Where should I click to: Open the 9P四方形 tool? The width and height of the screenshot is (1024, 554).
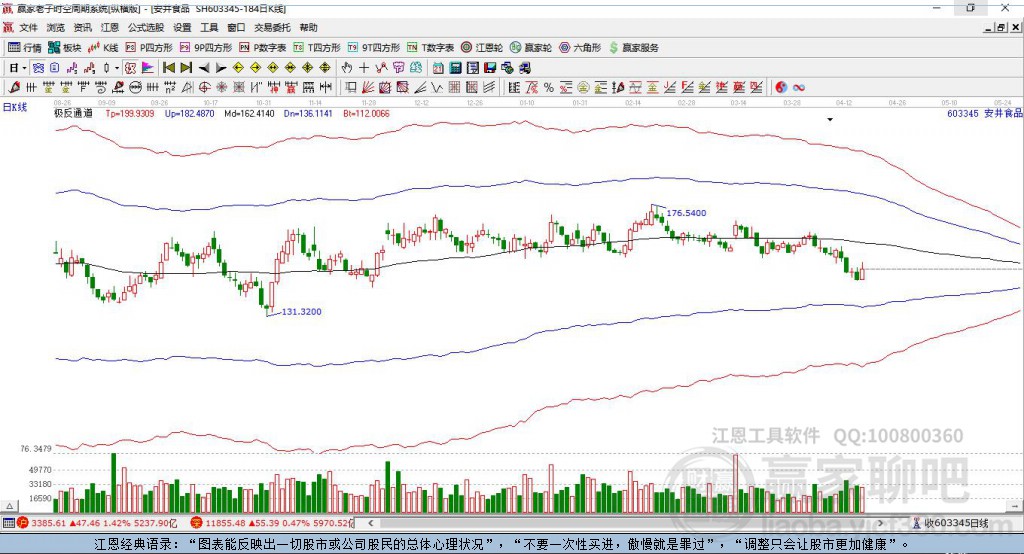(x=206, y=48)
